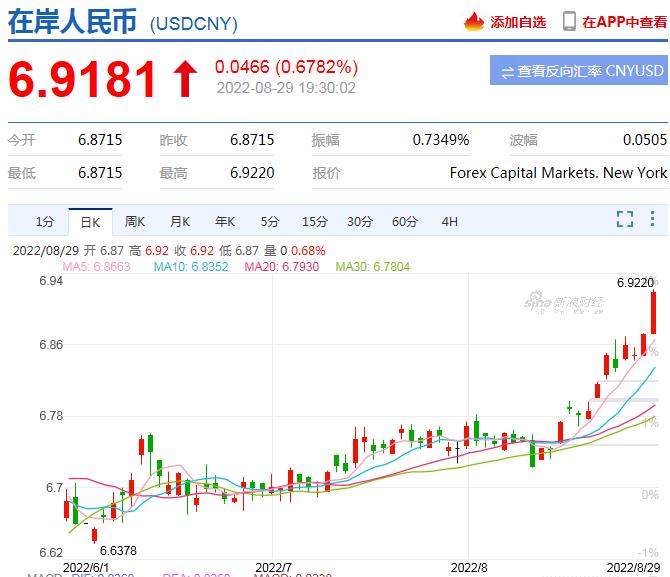This screenshot has height=577, width=670.
Task: Click 查看反向汇率 CNYUSD button
Action: point(579,71)
